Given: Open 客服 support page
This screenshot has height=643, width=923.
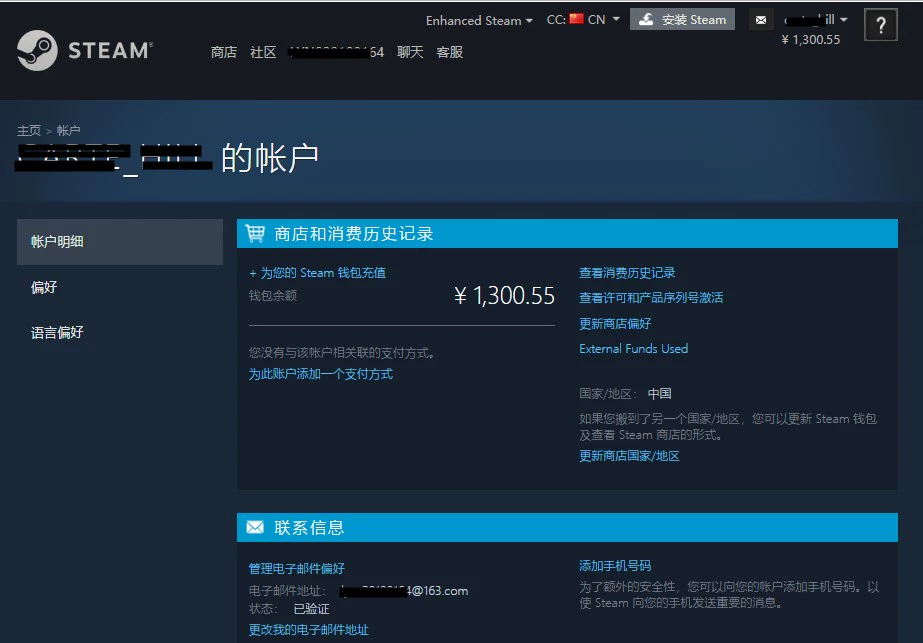Looking at the screenshot, I should pos(450,52).
